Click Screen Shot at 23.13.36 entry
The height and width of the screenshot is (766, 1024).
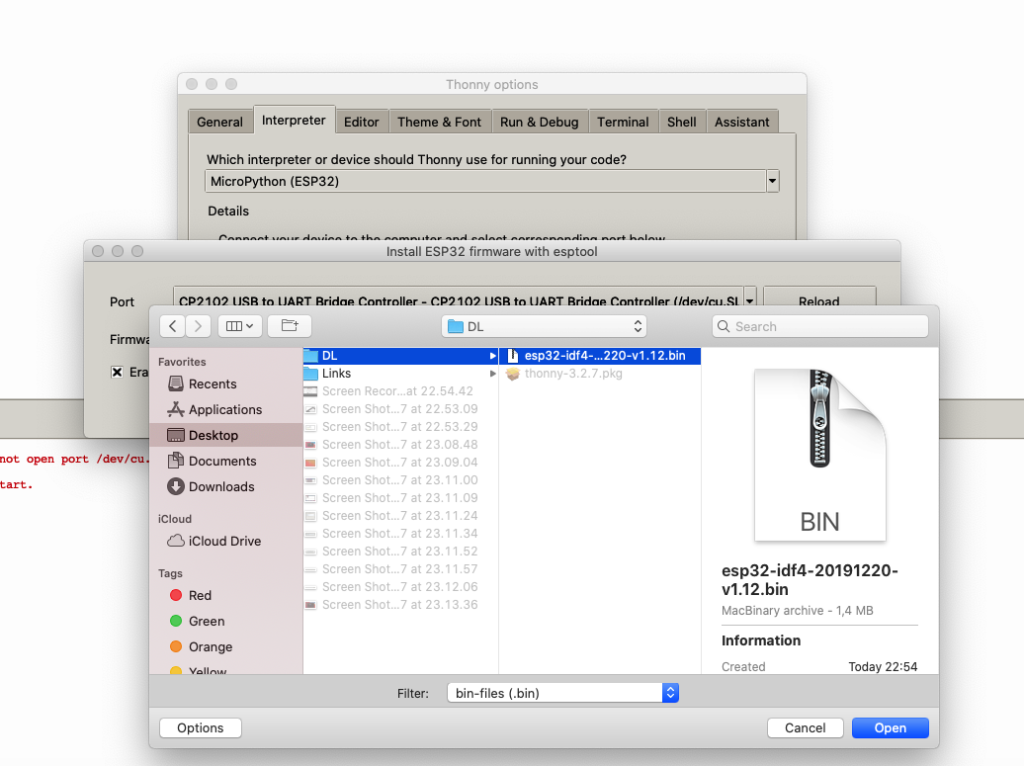pyautogui.click(x=401, y=605)
